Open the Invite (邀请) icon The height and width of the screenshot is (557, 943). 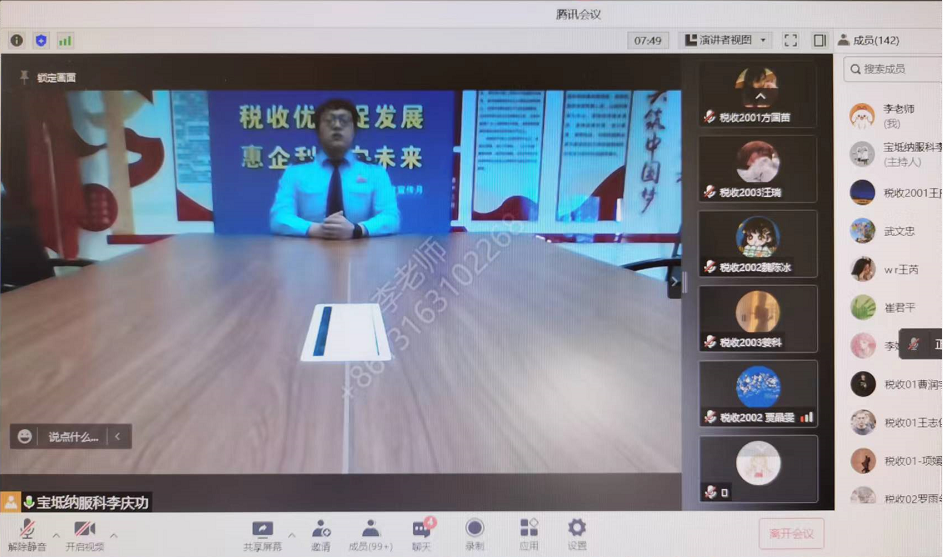[321, 534]
